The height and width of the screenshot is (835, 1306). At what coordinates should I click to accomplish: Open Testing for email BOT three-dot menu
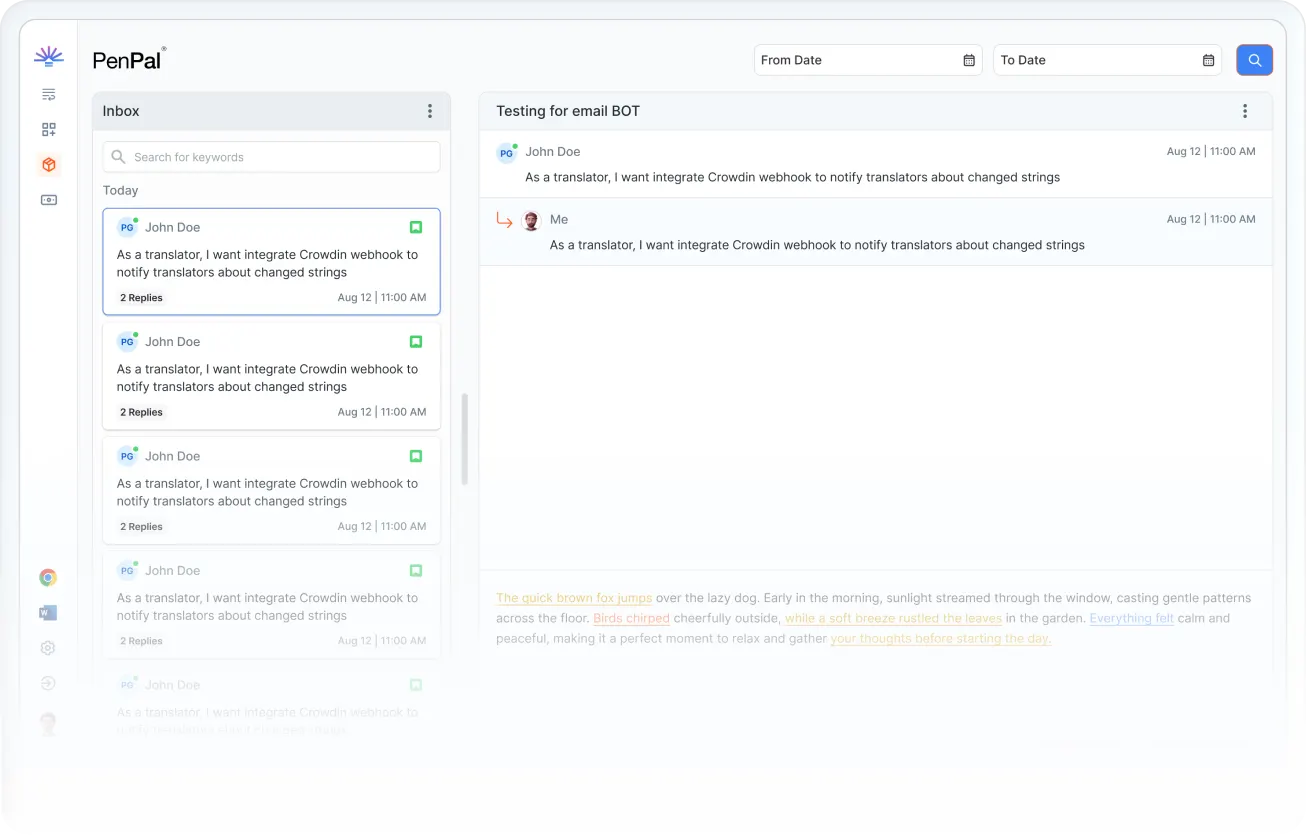(1245, 111)
